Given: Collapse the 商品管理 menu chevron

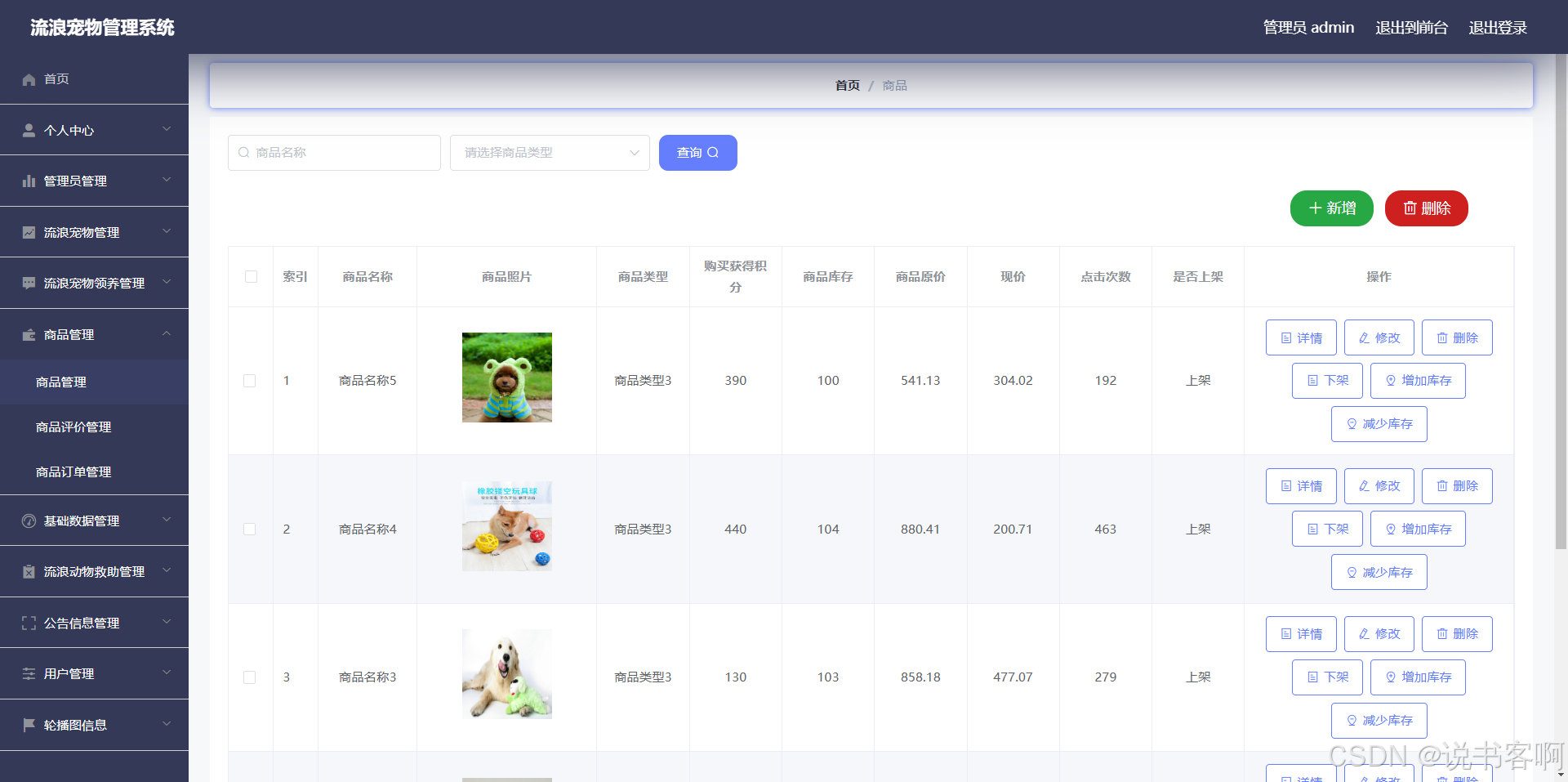Looking at the screenshot, I should point(167,333).
